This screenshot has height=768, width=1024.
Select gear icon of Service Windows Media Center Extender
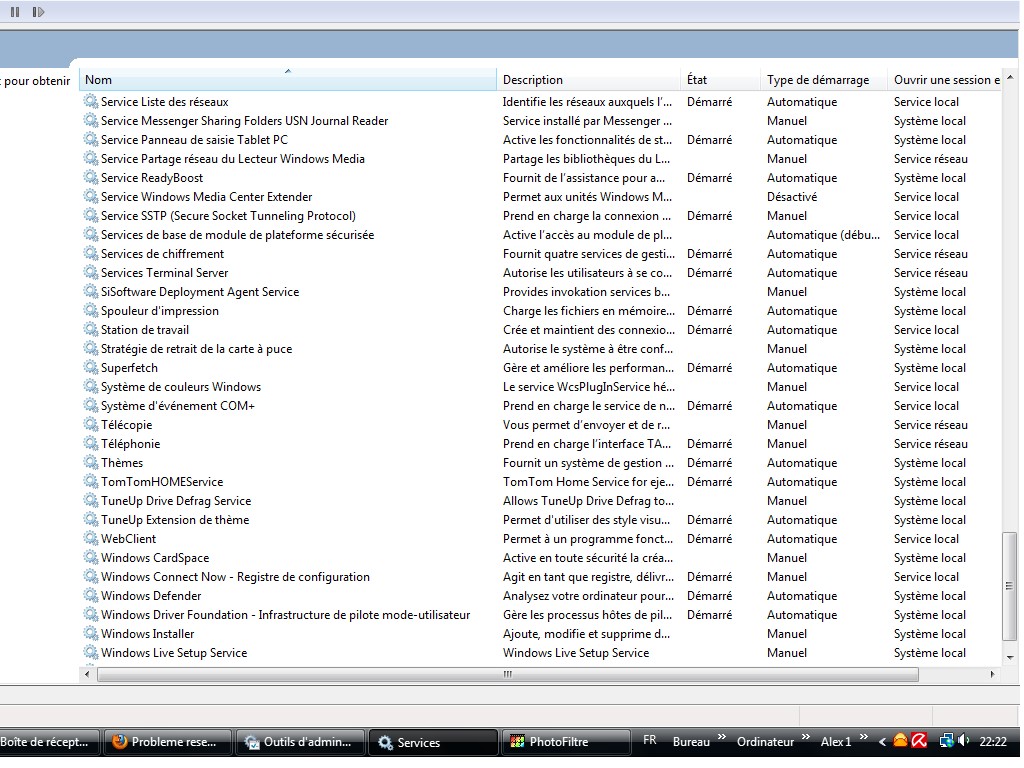[x=90, y=196]
